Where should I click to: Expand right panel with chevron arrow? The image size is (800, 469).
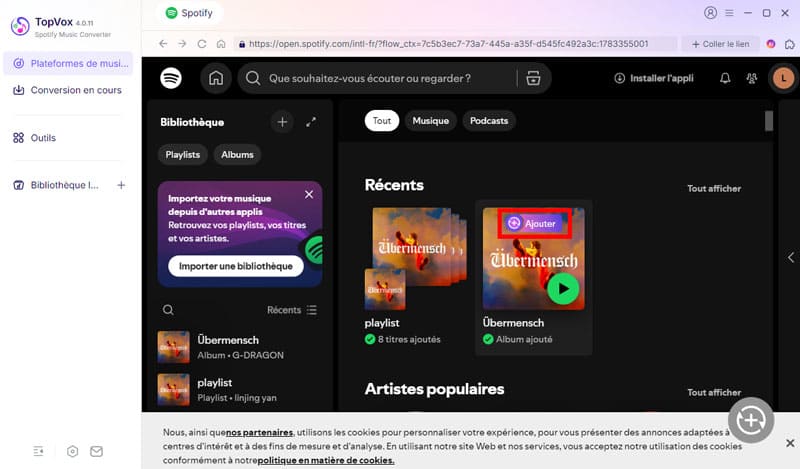[x=791, y=257]
